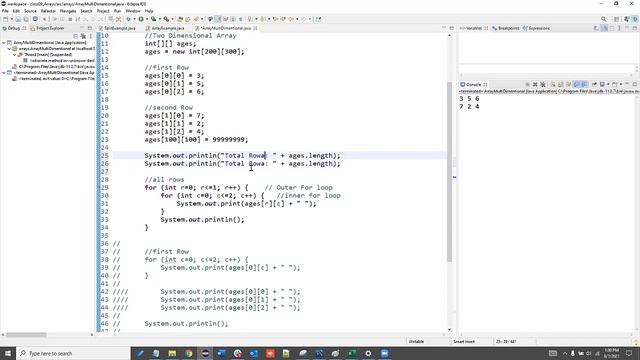Click Remove Launch icon in the Console toolbar
Screen dimensions: 640x360
click(535, 84)
